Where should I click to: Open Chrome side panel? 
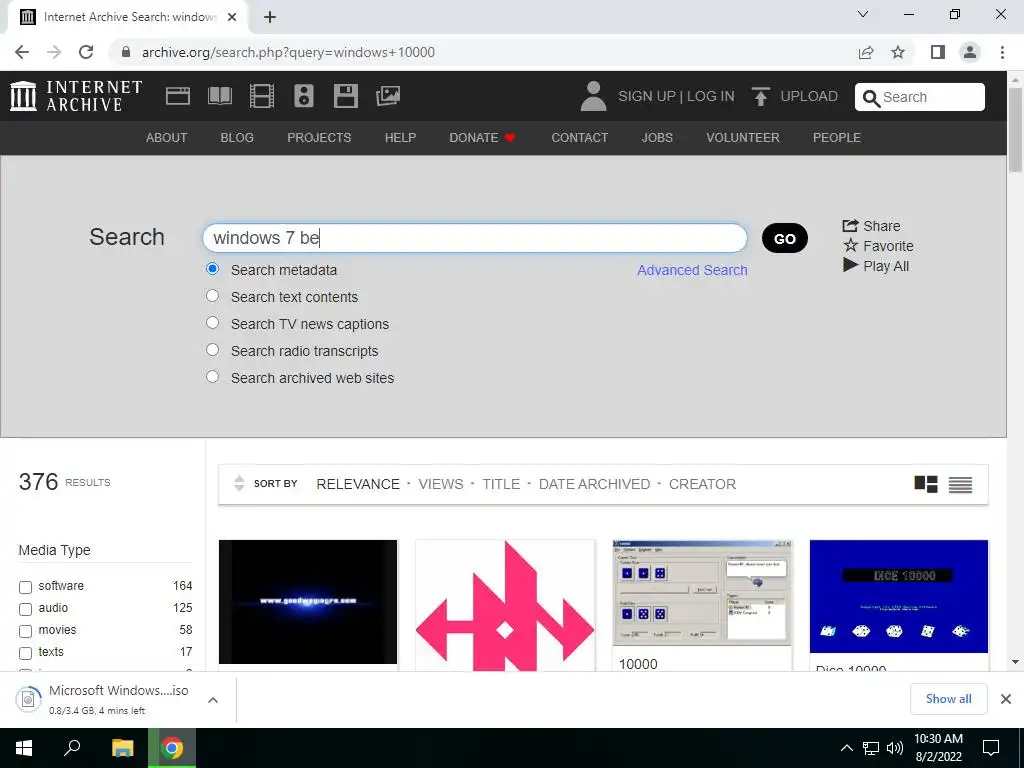coord(938,52)
